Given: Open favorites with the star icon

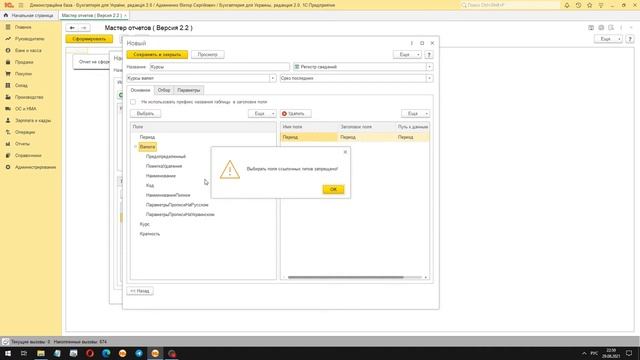Looking at the screenshot, I should click(589, 5).
